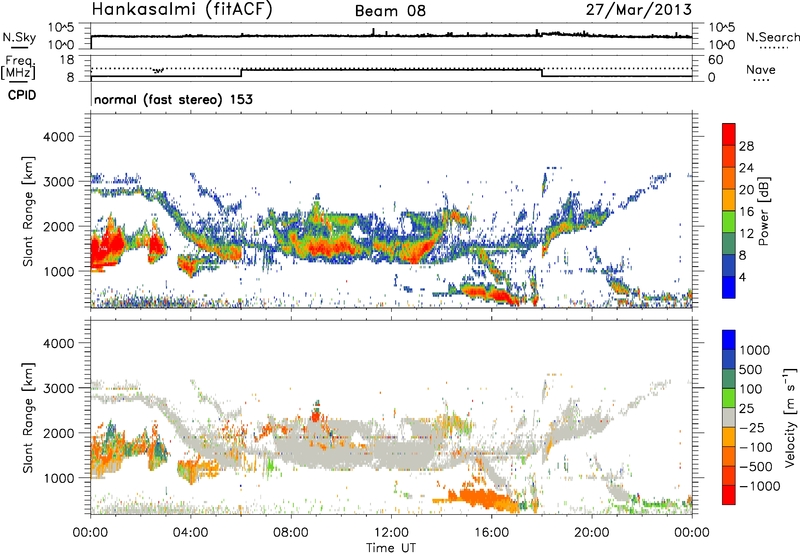Click the N.Sky legend label
The width and height of the screenshot is (800, 554).
tap(19, 37)
